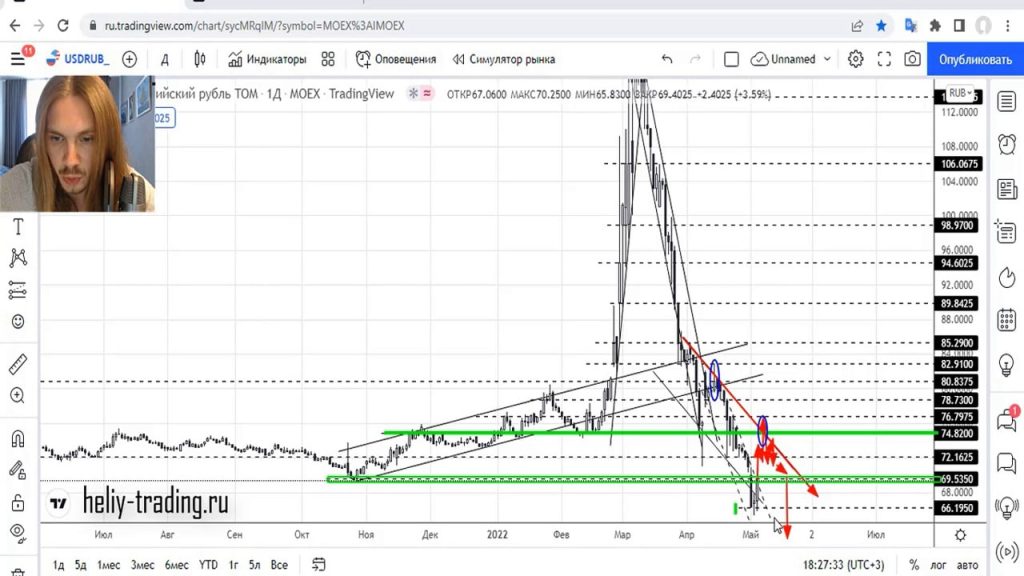Enable logarithmic scale via 'лог'
Screen dimensions: 1024x576
941,564
